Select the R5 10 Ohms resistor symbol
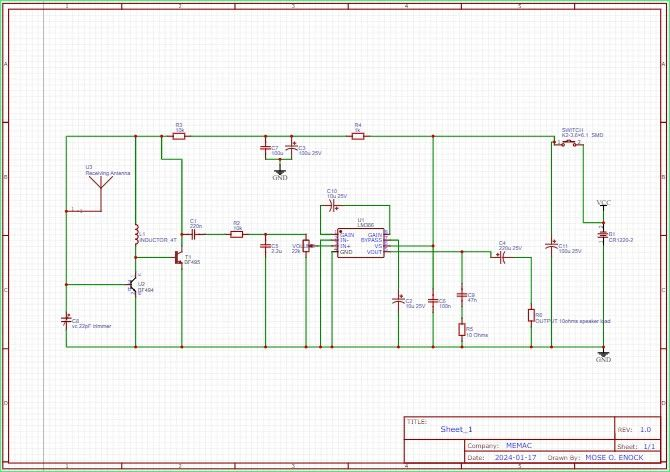This screenshot has width=670, height=472. (461, 329)
